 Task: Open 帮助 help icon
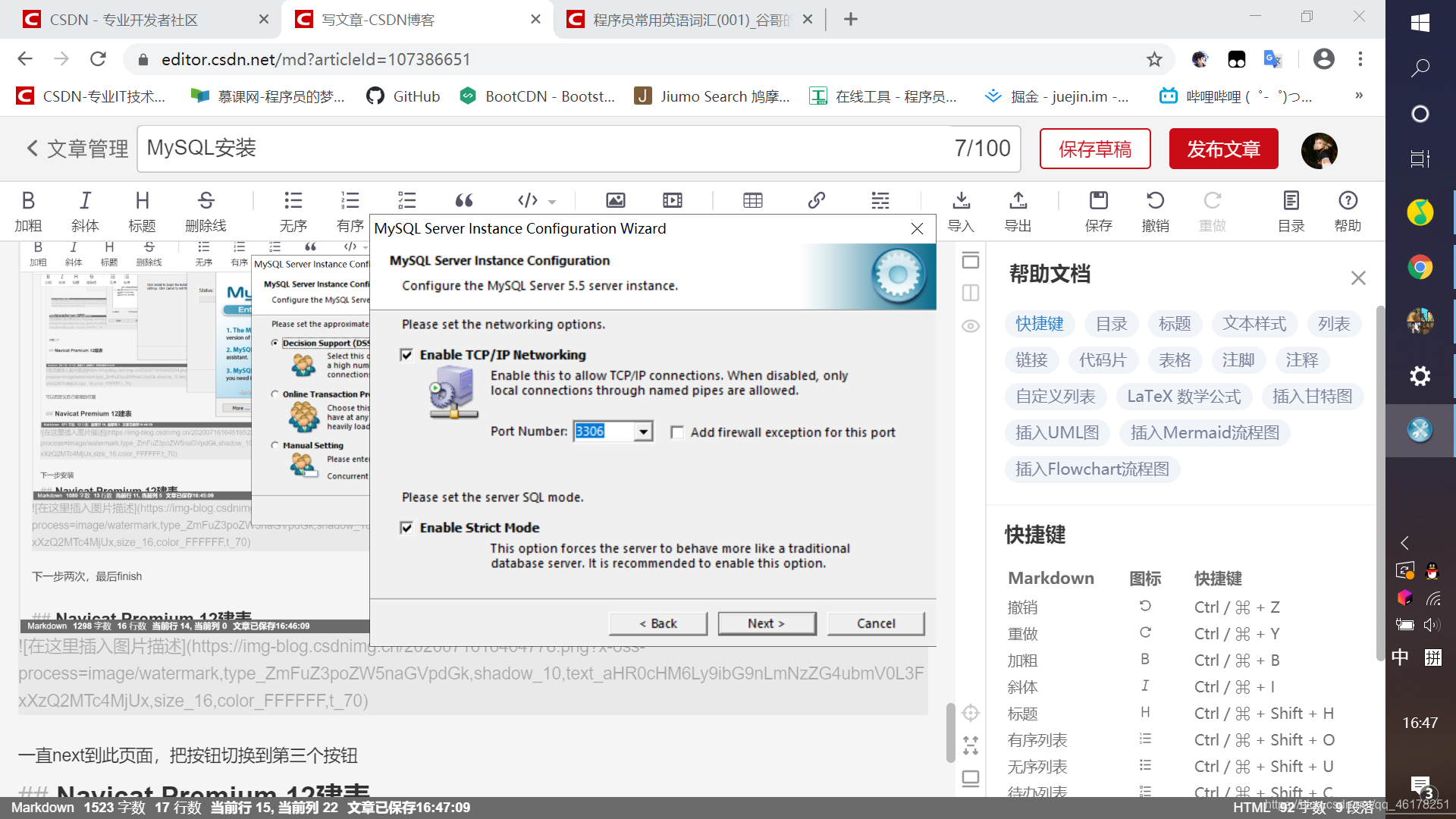click(1348, 211)
